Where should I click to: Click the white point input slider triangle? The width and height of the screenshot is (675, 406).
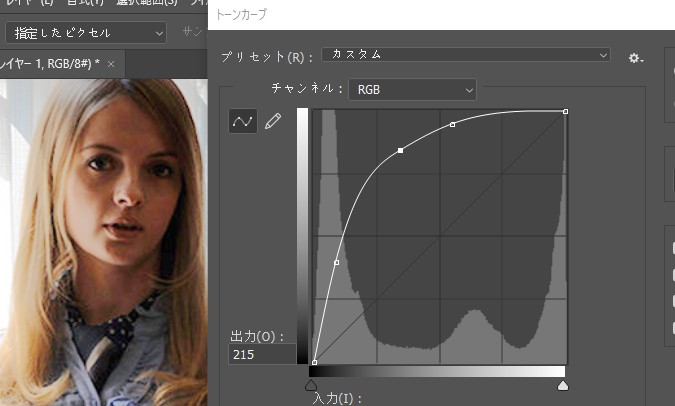pyautogui.click(x=563, y=384)
